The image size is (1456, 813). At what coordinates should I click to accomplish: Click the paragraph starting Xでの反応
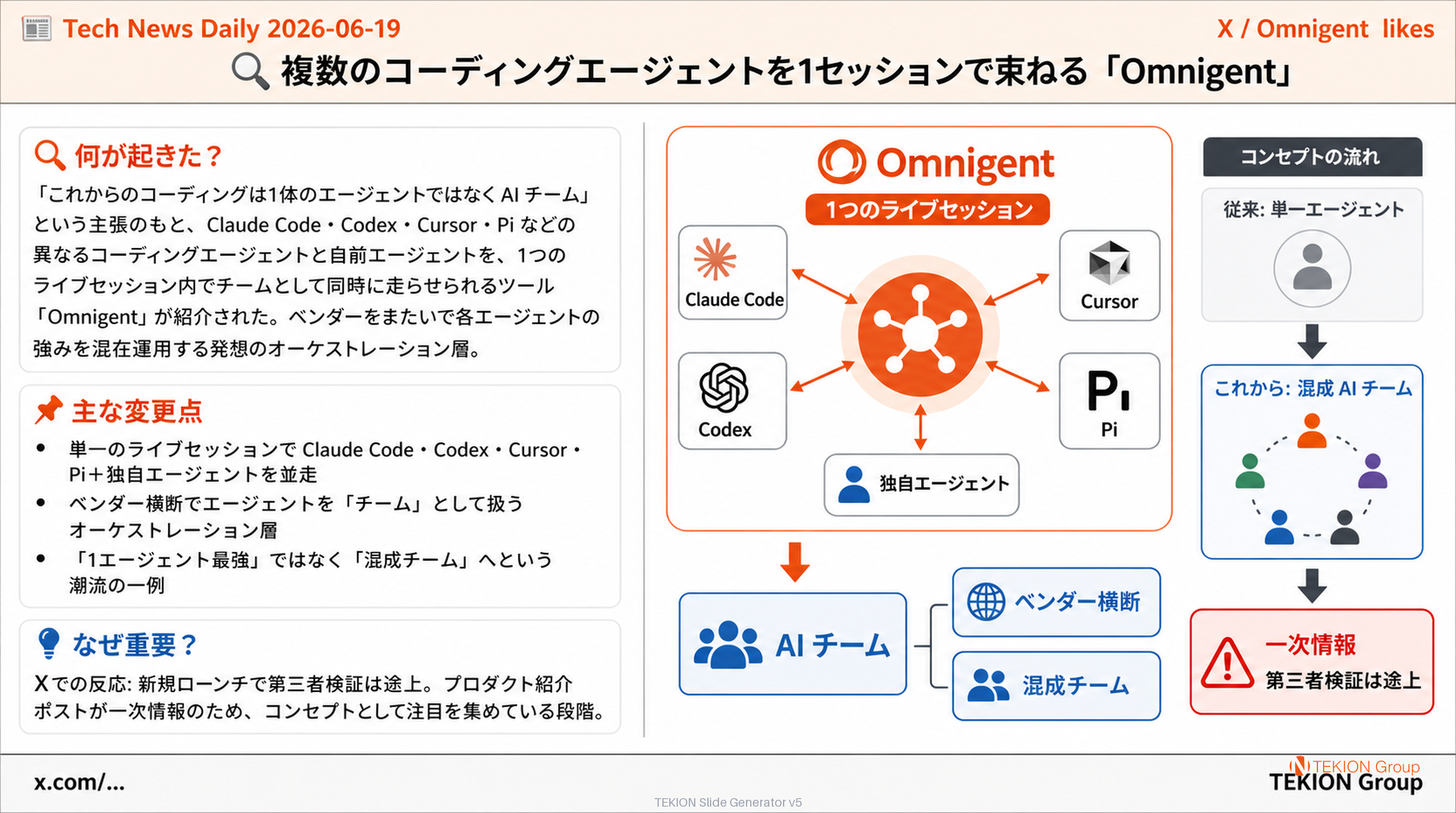tap(321, 697)
